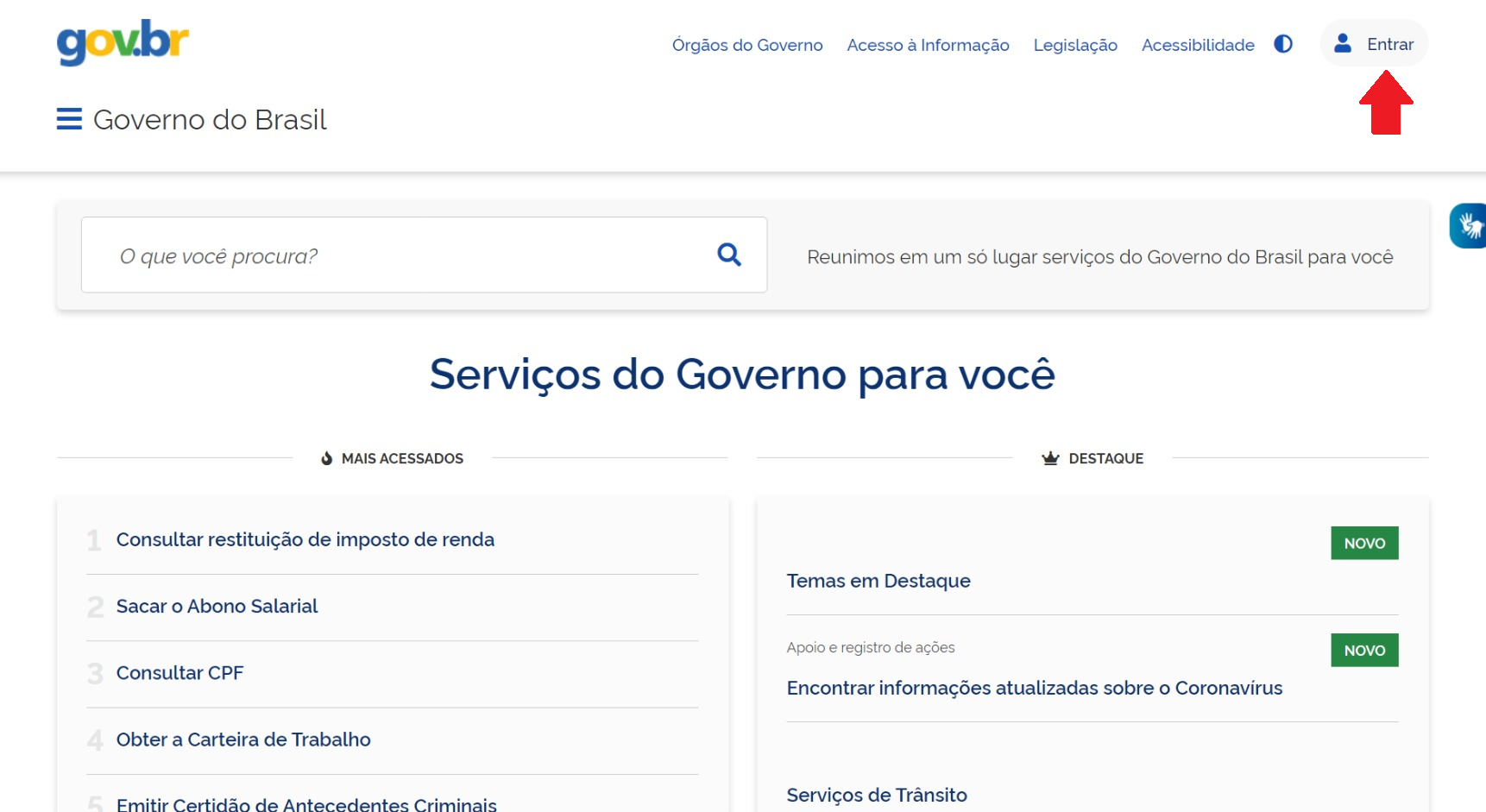Open Acesso à Informação menu link
This screenshot has height=812, width=1486.
(x=928, y=45)
